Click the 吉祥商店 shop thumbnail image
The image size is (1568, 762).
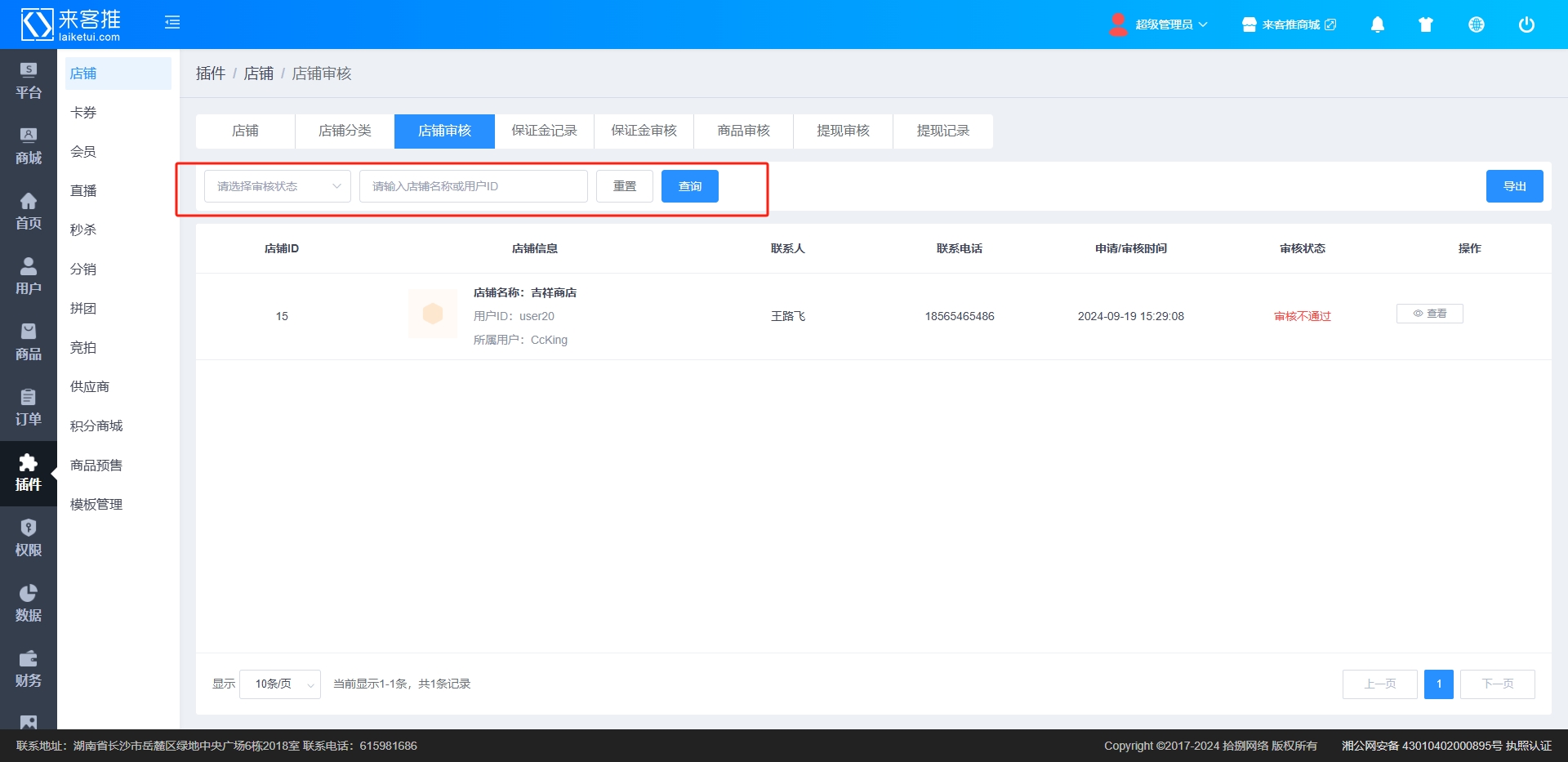click(433, 314)
